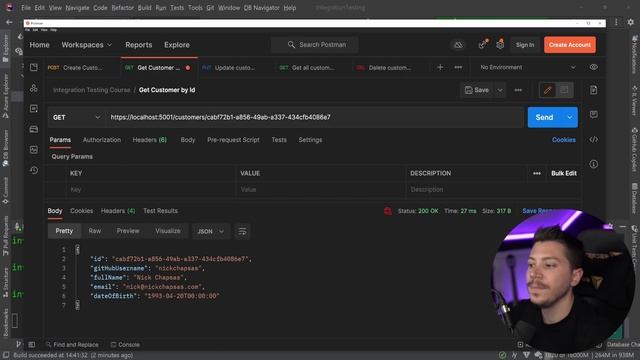640x360 pixels.
Task: Switch to build mode pencil icon
Action: tap(548, 90)
